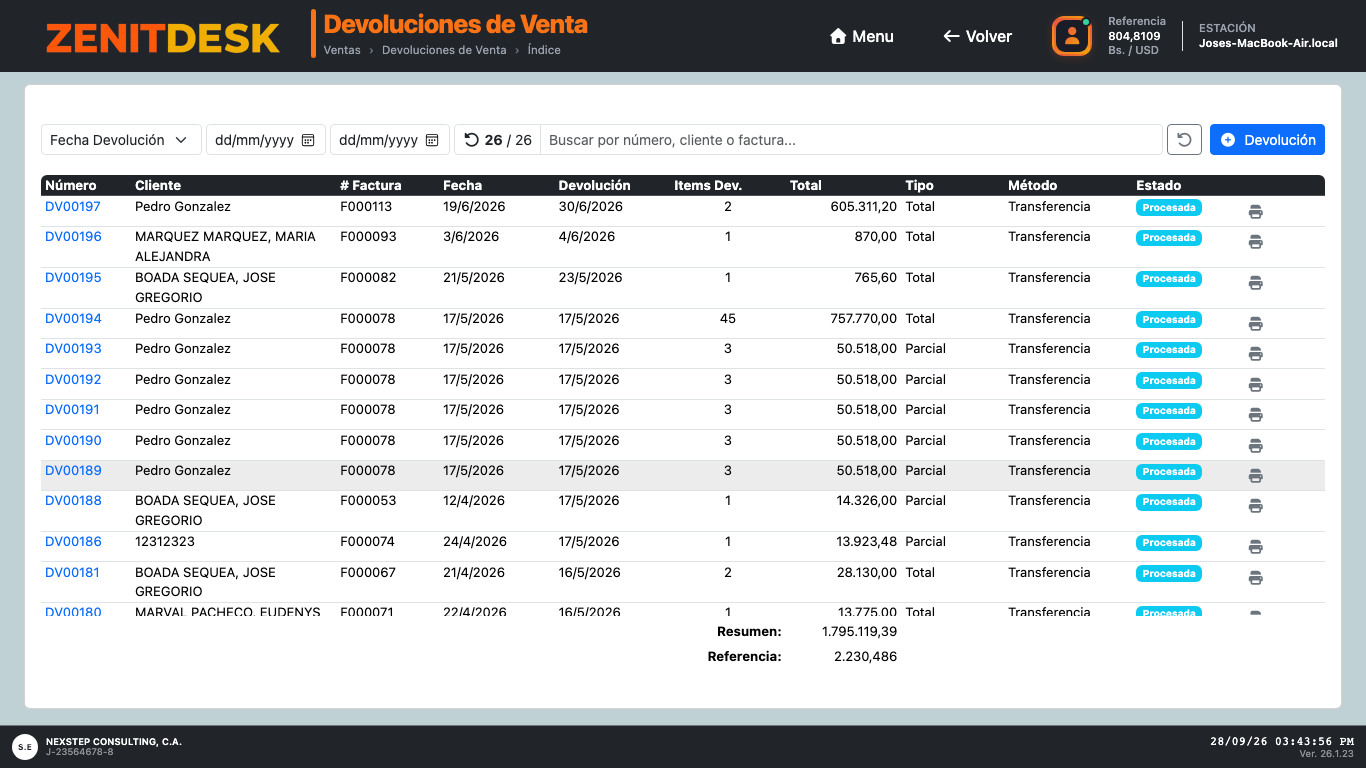Viewport: 1366px width, 768px height.
Task: Open Ventas breadcrumb
Action: (x=342, y=50)
